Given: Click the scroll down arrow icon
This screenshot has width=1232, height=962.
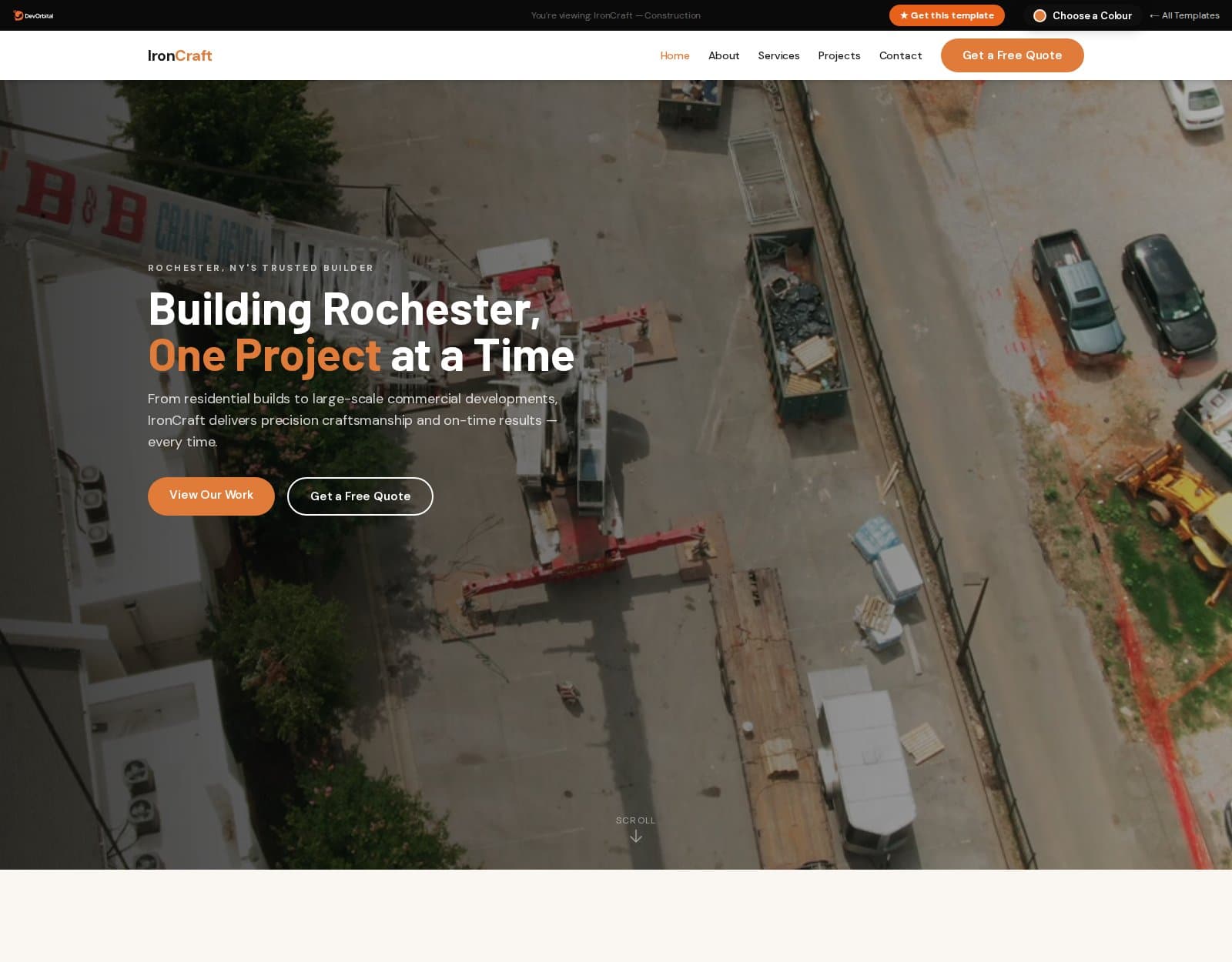Looking at the screenshot, I should (636, 837).
